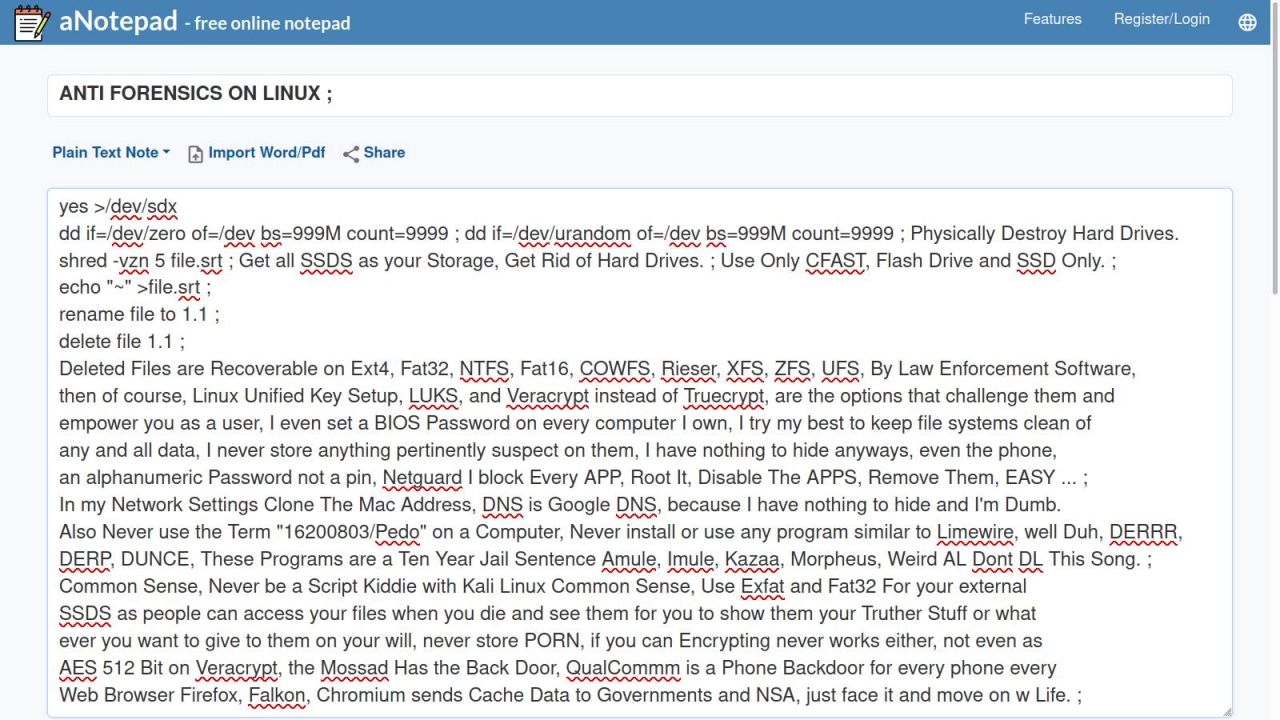Viewport: 1280px width, 720px height.
Task: Place cursor on the 'yes >/dev/sdx' line
Action: [x=118, y=207]
